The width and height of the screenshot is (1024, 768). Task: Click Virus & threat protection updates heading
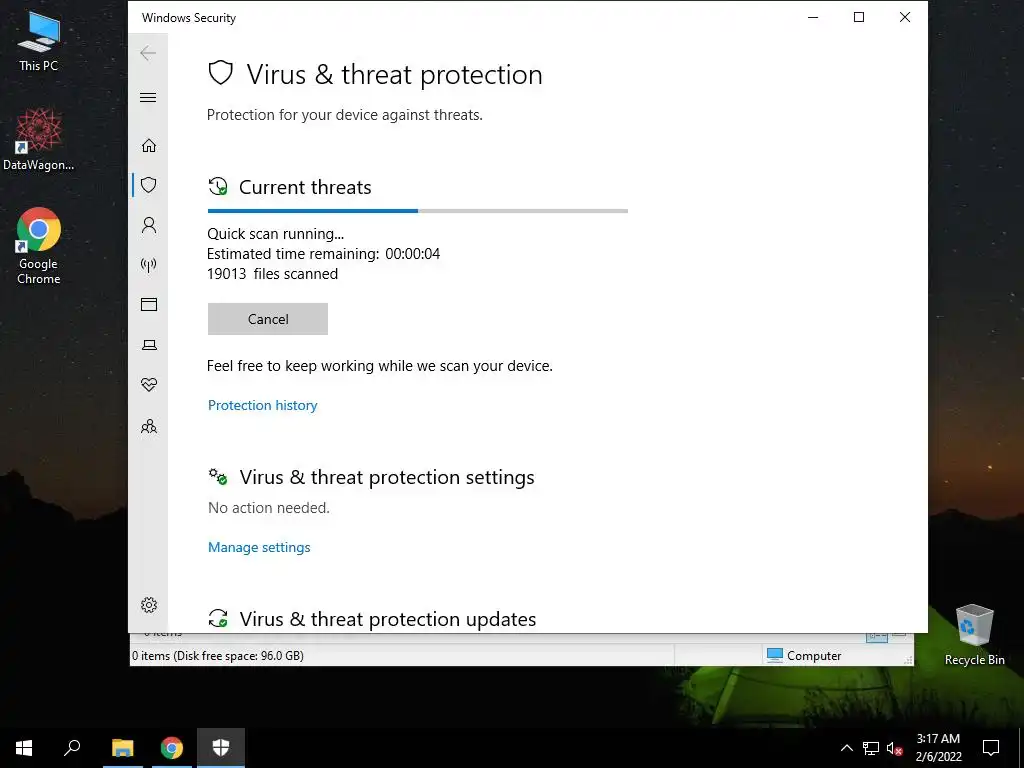[x=388, y=619]
